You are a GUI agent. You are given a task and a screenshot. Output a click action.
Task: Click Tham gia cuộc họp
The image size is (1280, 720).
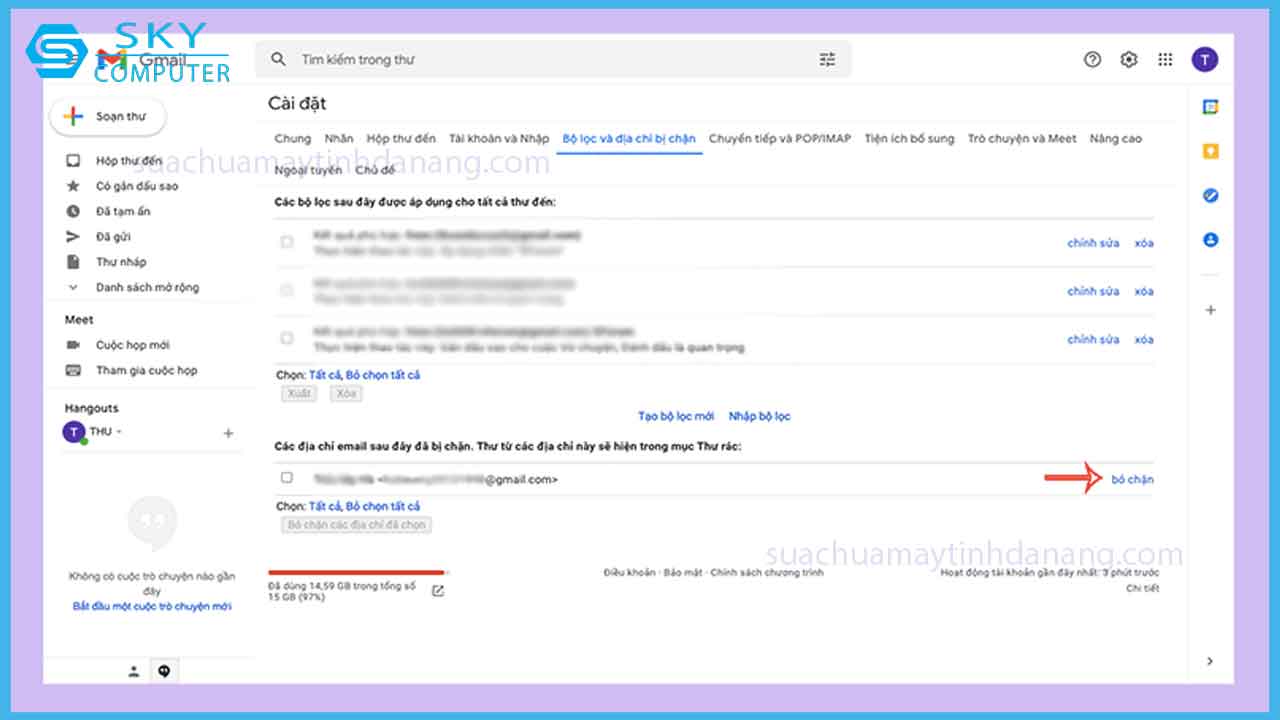pos(146,370)
